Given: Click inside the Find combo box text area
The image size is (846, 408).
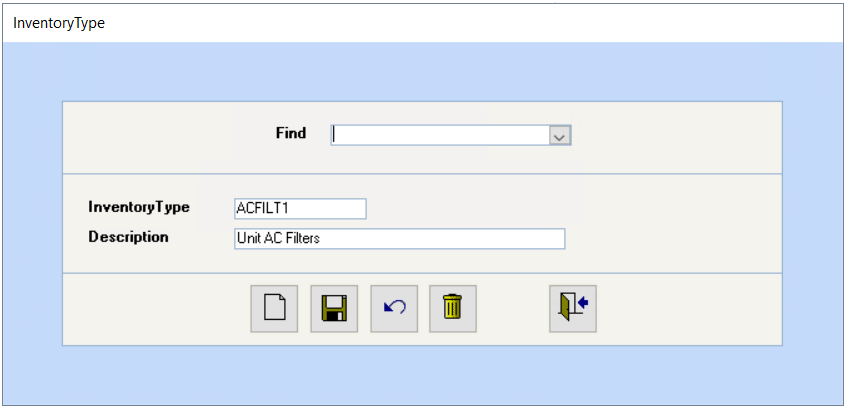Looking at the screenshot, I should click(x=440, y=136).
